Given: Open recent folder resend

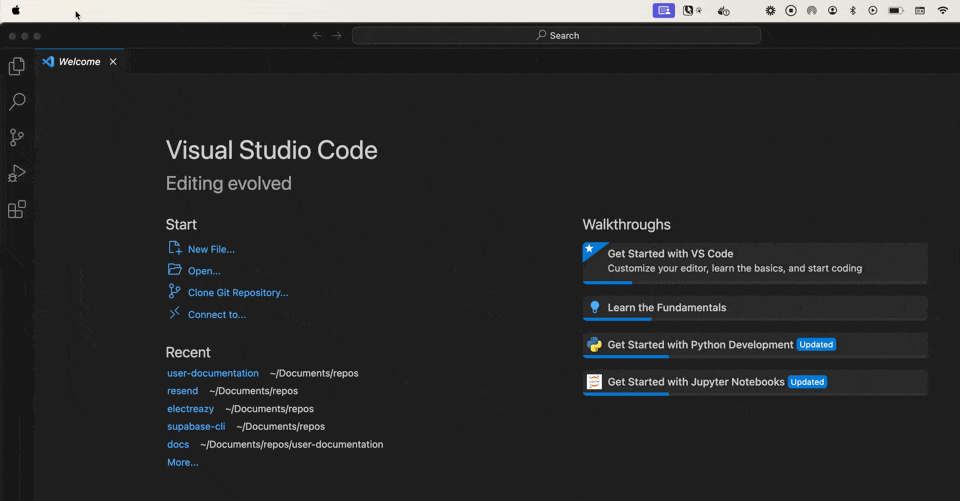Looking at the screenshot, I should tap(182, 391).
